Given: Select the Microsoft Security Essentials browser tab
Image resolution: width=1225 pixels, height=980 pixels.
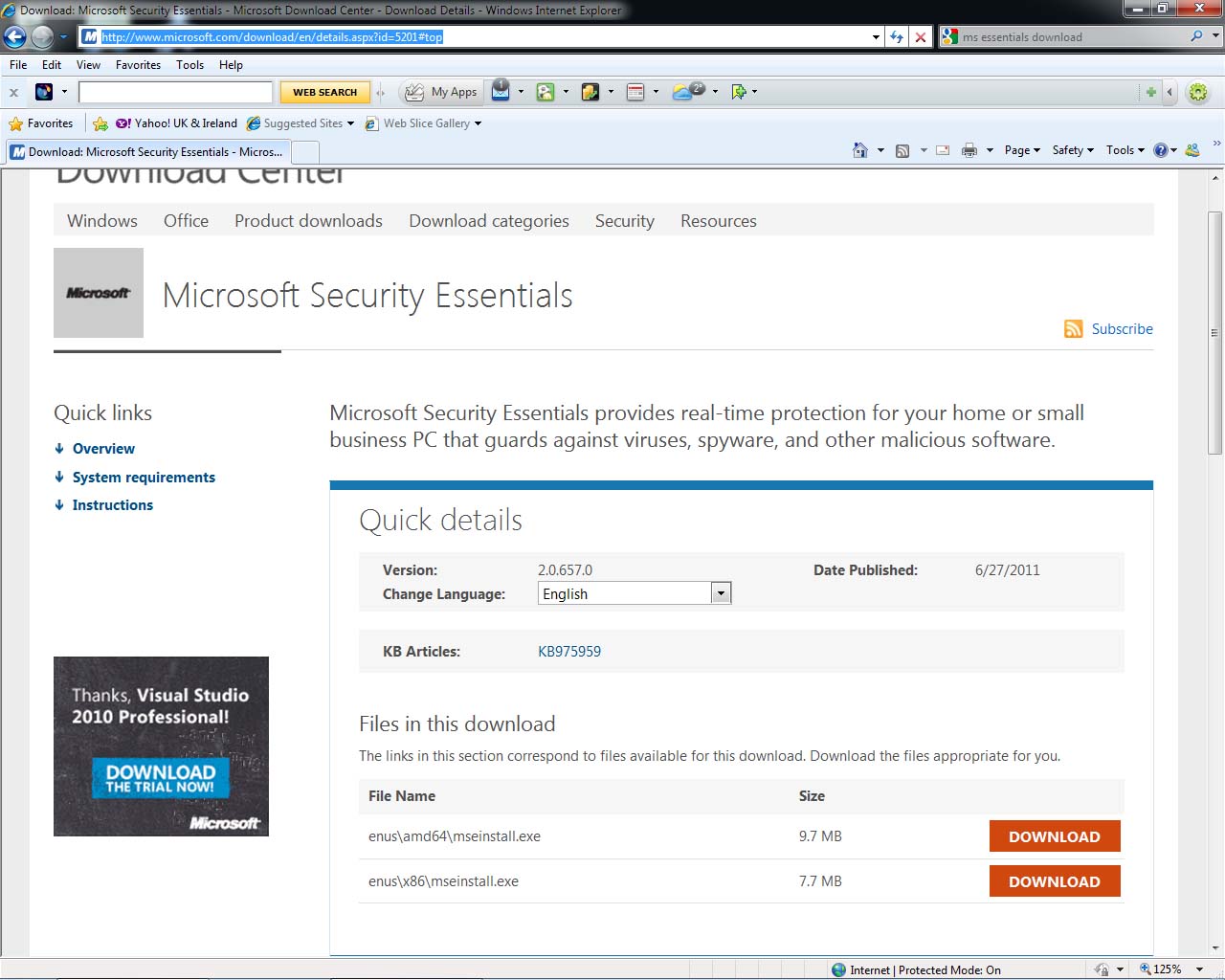Looking at the screenshot, I should click(146, 152).
